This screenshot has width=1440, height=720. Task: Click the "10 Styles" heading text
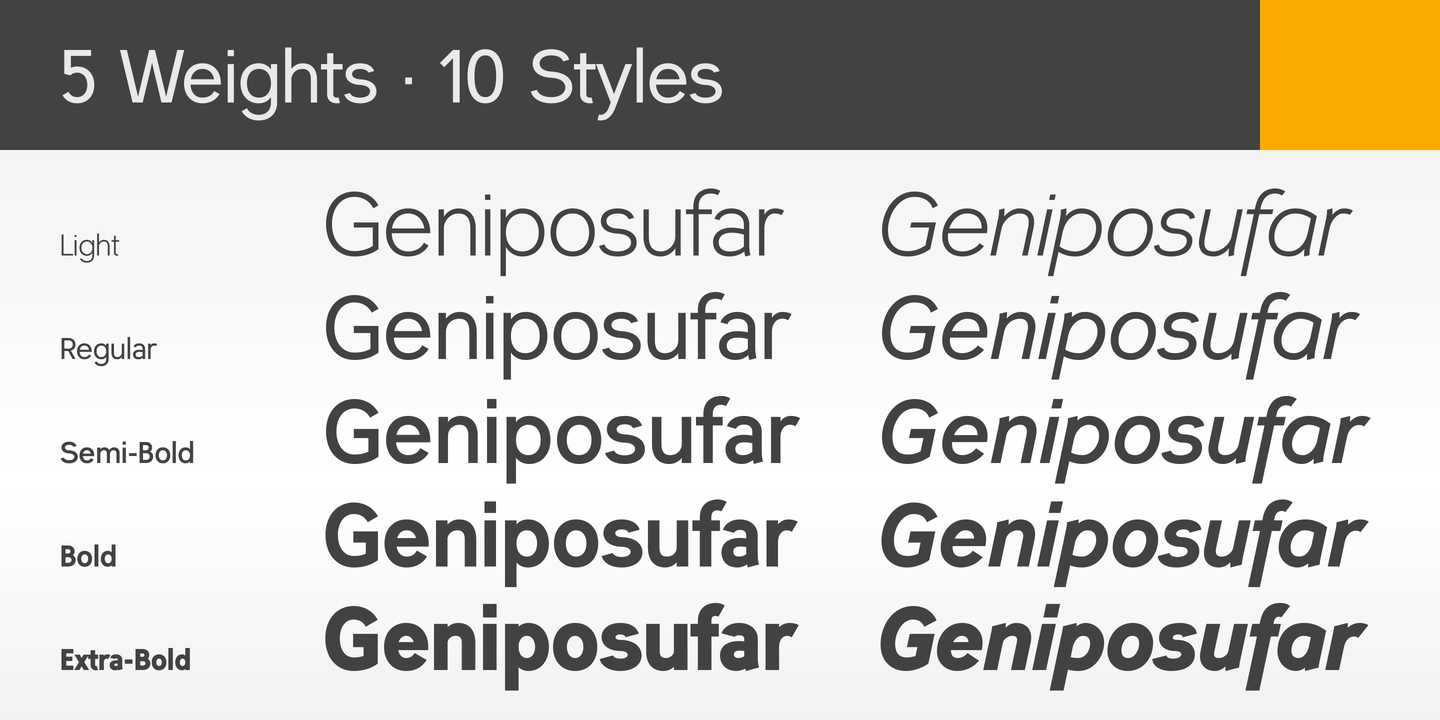[x=580, y=77]
